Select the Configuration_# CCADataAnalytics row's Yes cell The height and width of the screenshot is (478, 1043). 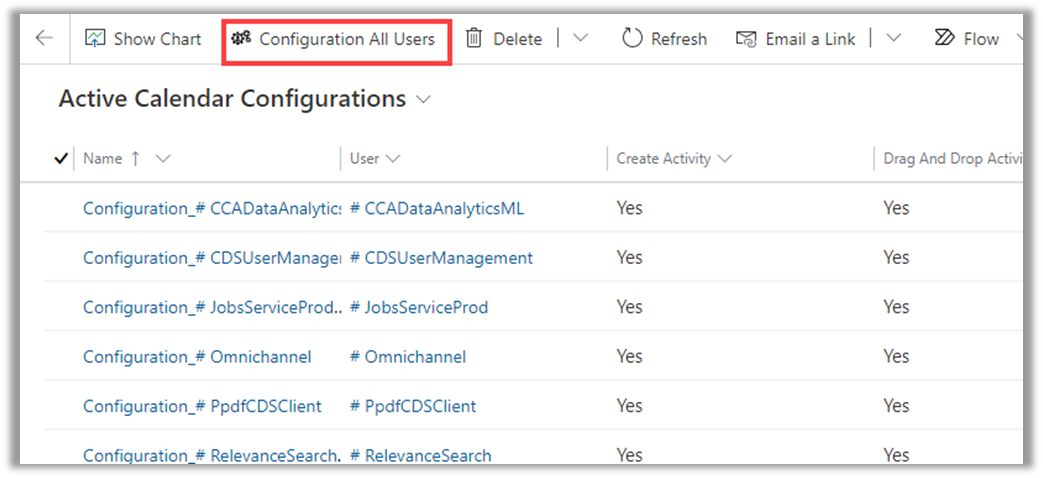point(629,208)
